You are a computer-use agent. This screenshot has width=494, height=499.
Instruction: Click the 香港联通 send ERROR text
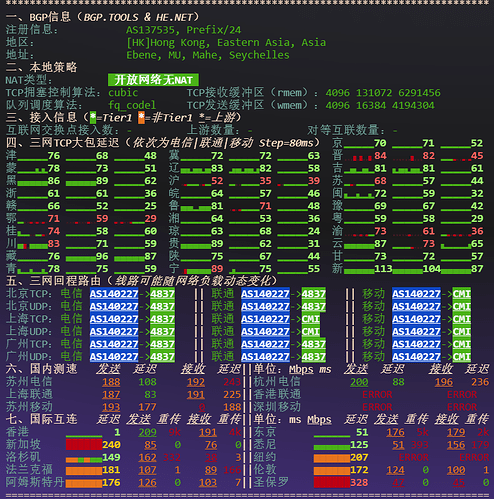(377, 395)
